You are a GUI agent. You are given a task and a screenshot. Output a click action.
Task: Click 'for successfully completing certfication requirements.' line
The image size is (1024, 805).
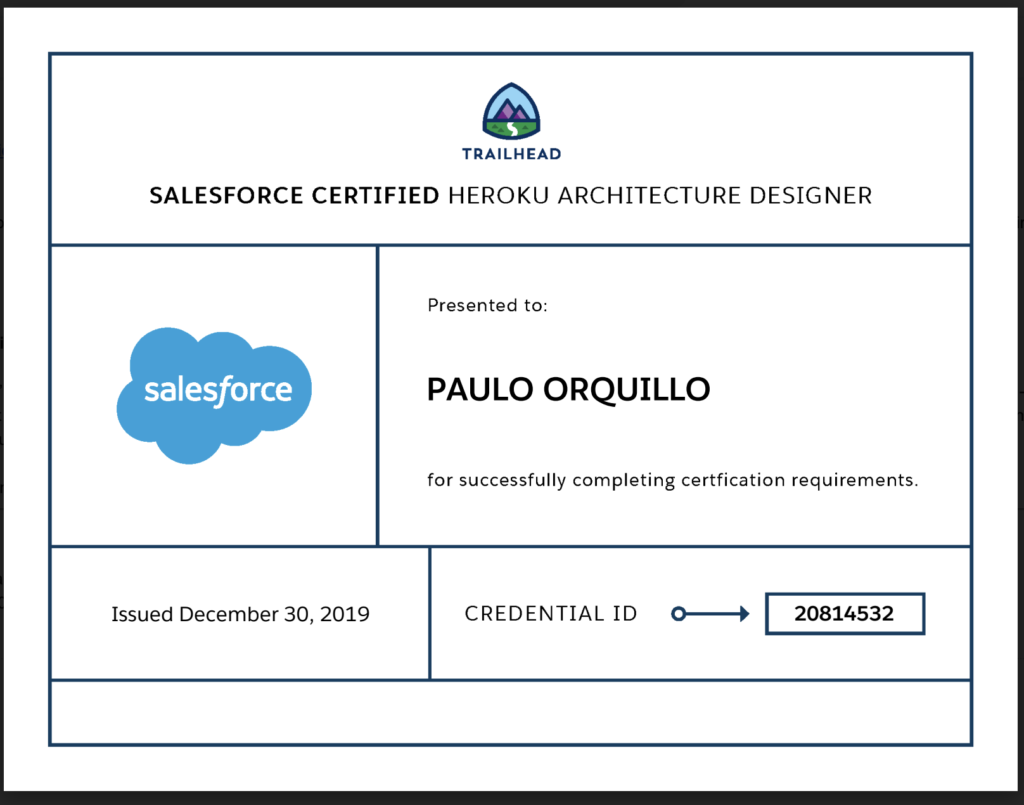673,480
